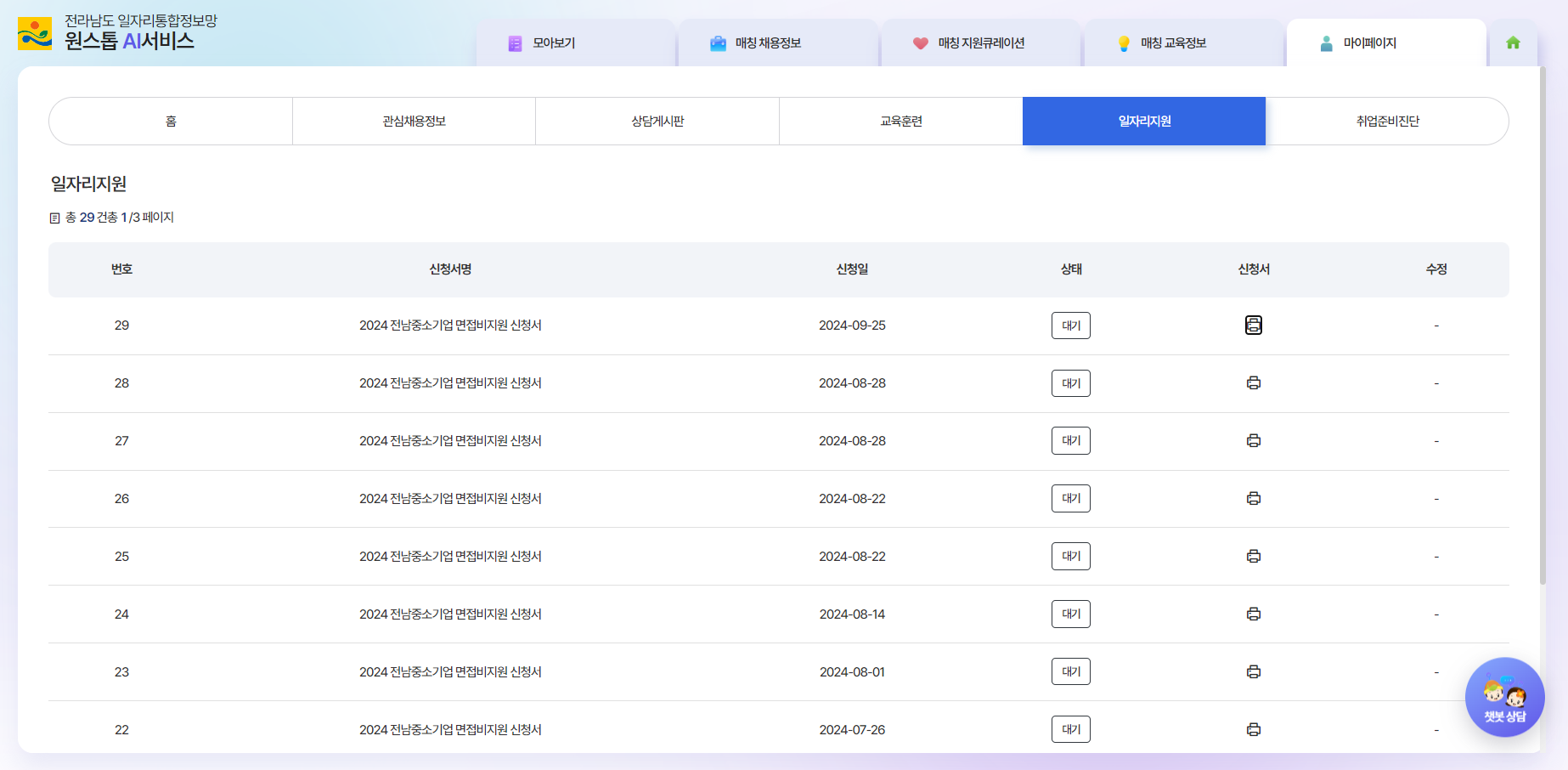Print application form for row 29
This screenshot has width=1568, height=770.
pyautogui.click(x=1254, y=325)
